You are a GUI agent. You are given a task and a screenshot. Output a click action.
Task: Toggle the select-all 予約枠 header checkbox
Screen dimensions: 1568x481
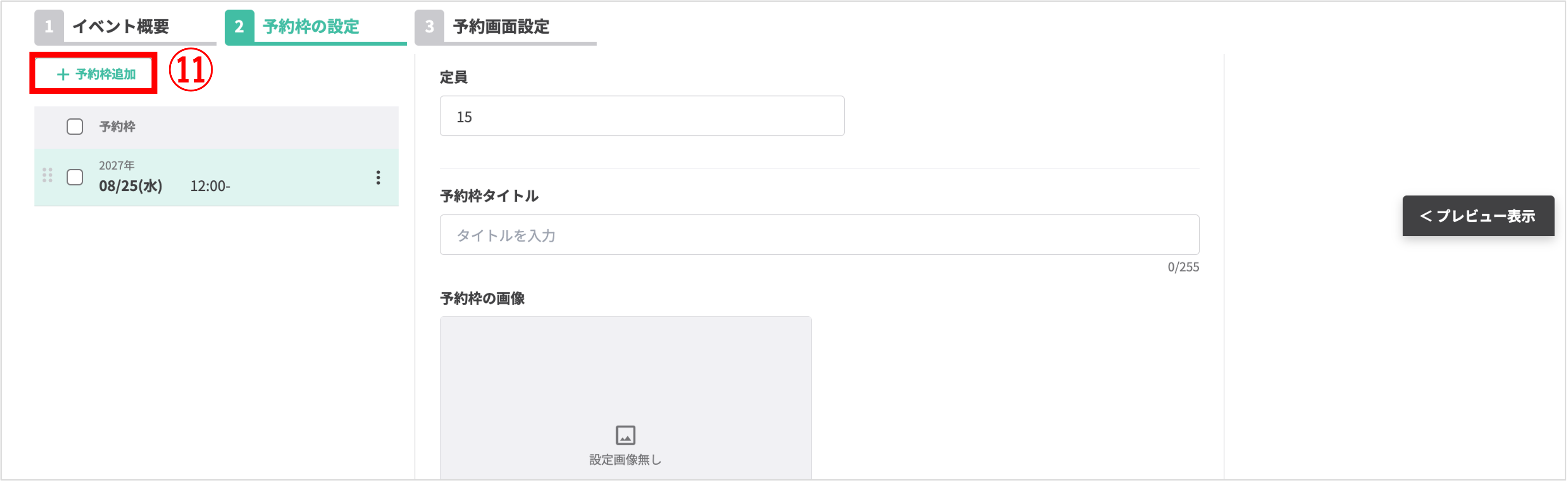[x=75, y=127]
